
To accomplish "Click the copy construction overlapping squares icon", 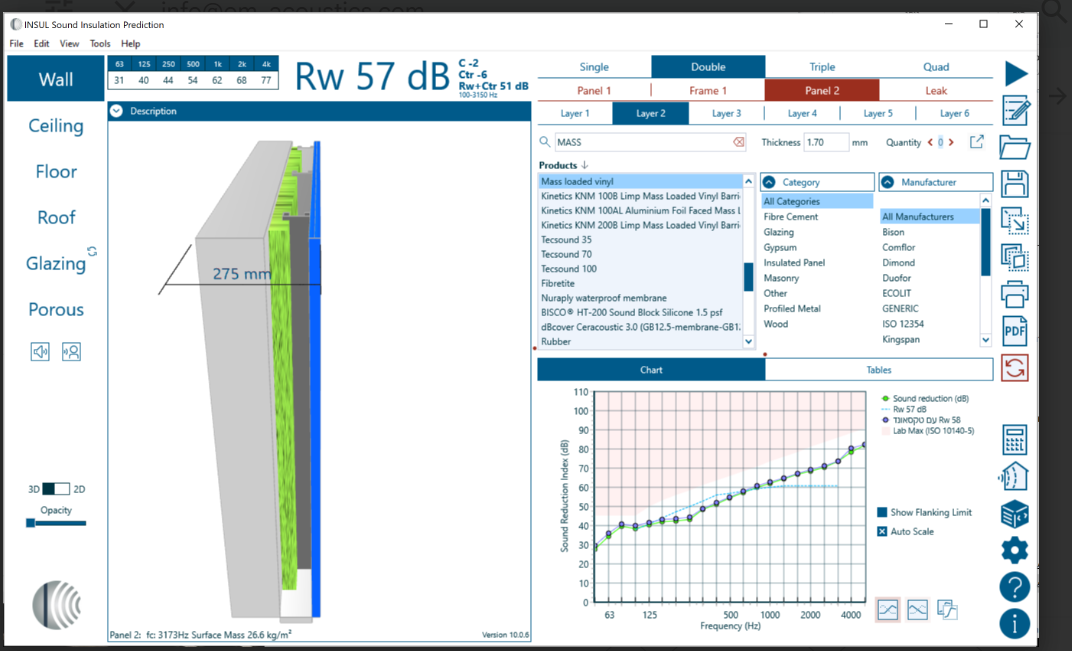I will 1015,257.
